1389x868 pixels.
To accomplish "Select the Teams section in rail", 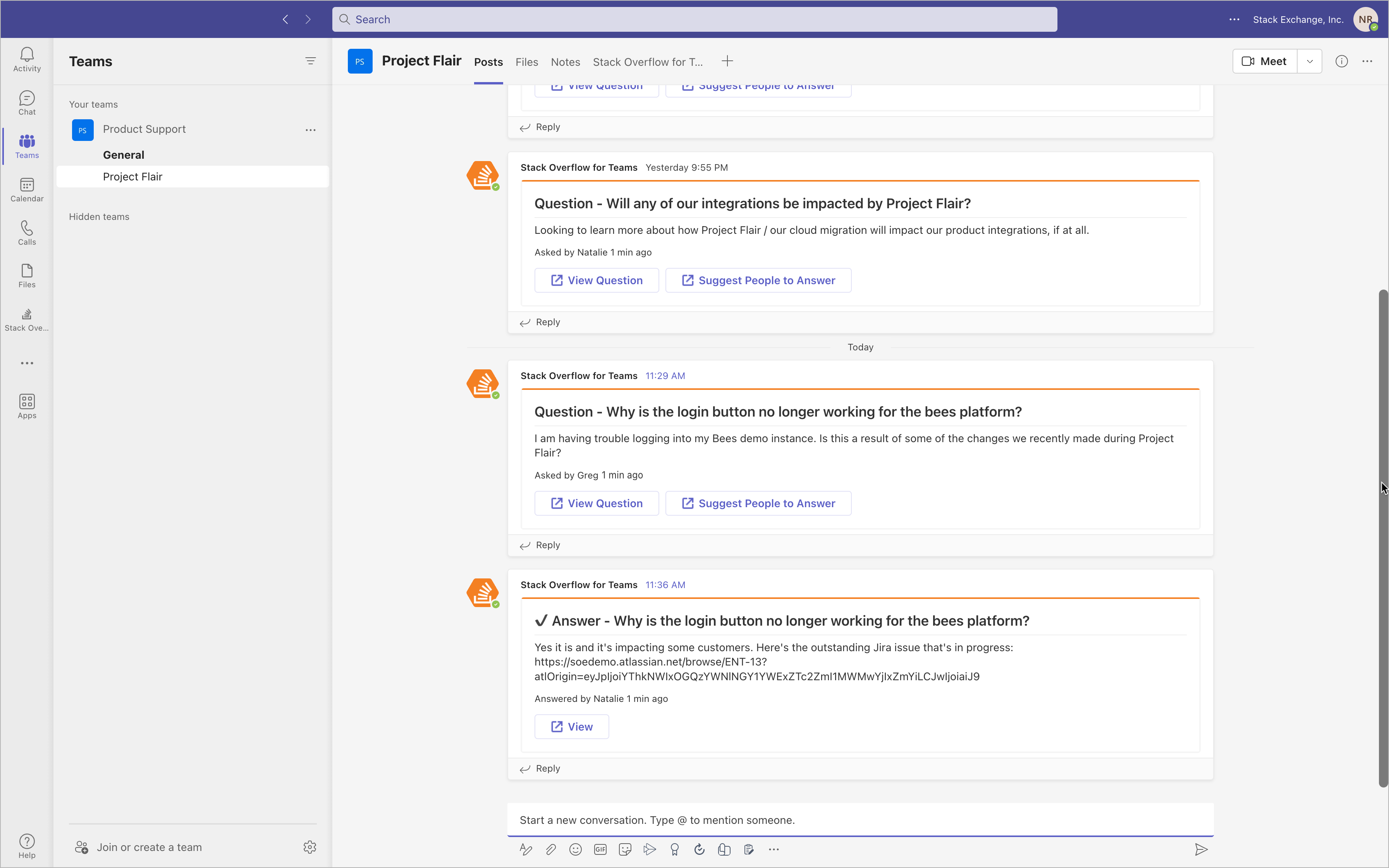I will coord(27,146).
